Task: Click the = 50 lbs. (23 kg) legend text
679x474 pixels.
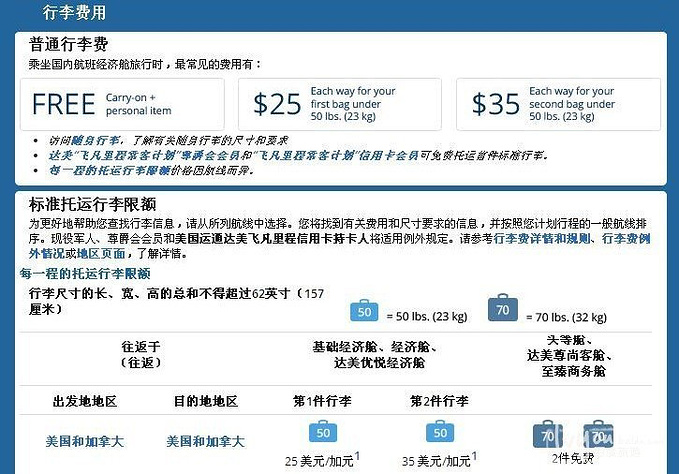Action: 427,316
